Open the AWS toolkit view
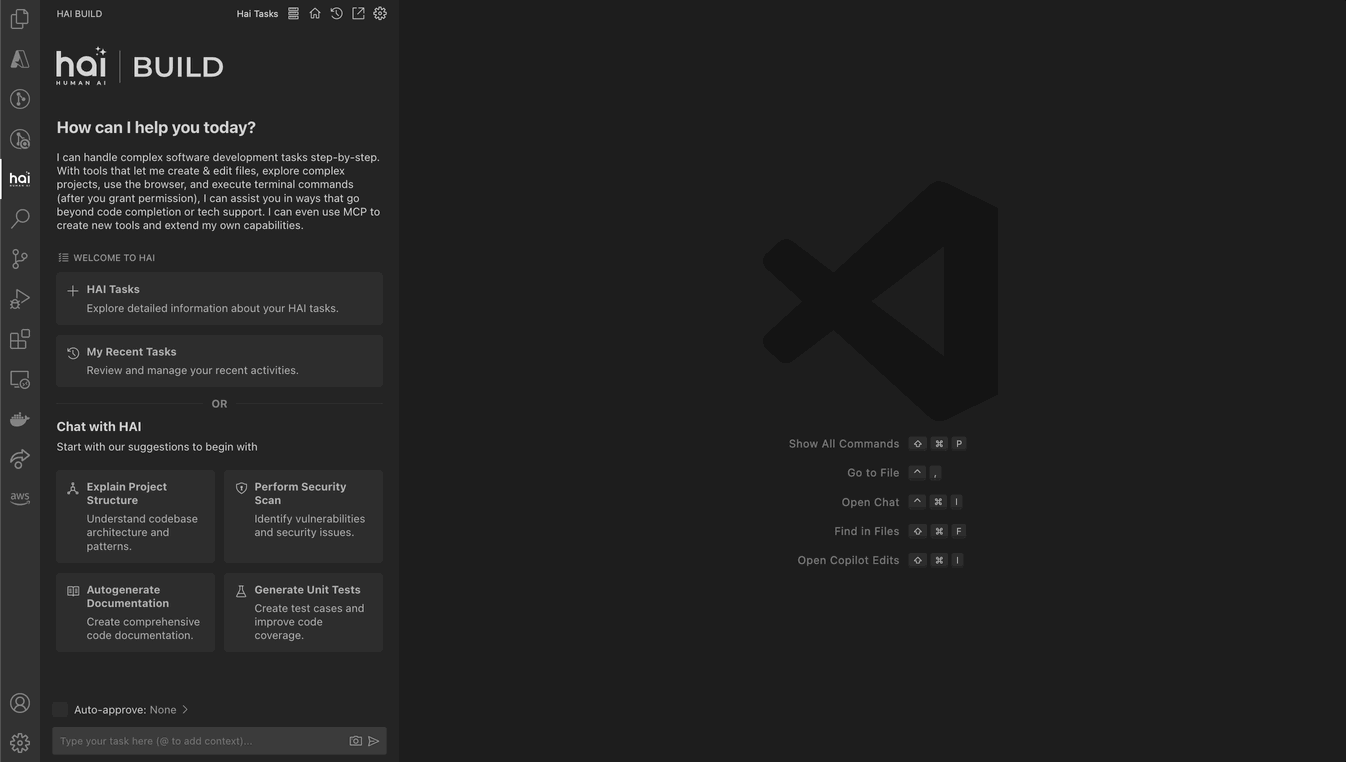 point(20,499)
